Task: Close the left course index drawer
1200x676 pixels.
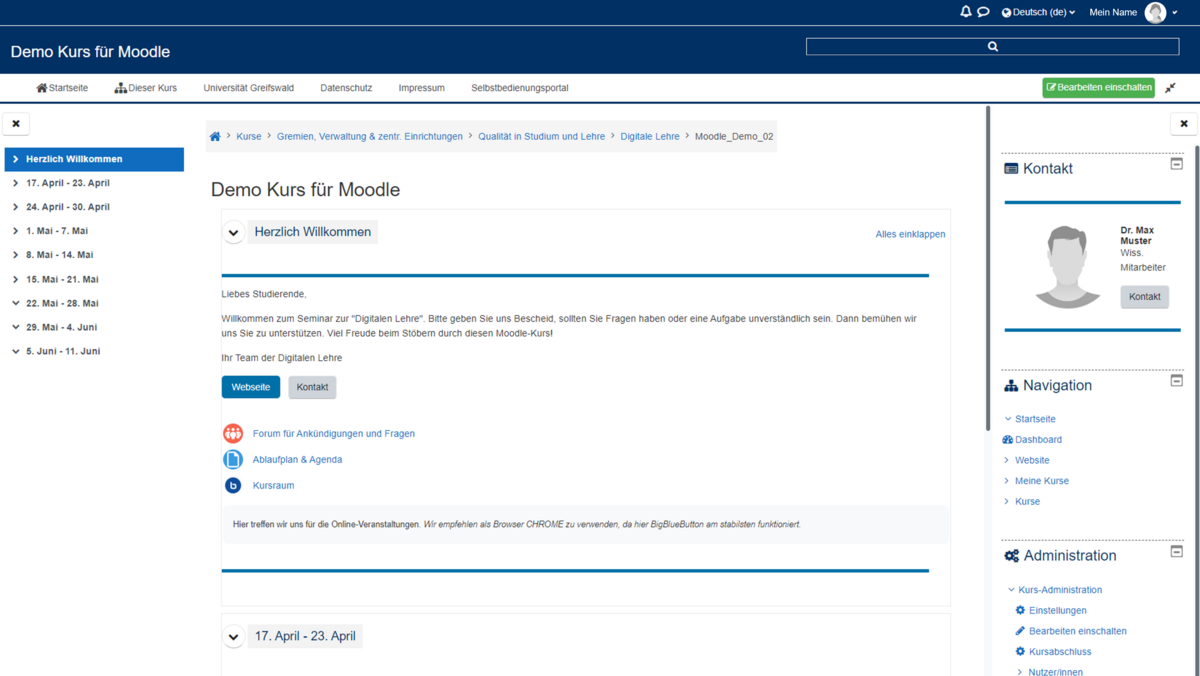Action: (16, 124)
